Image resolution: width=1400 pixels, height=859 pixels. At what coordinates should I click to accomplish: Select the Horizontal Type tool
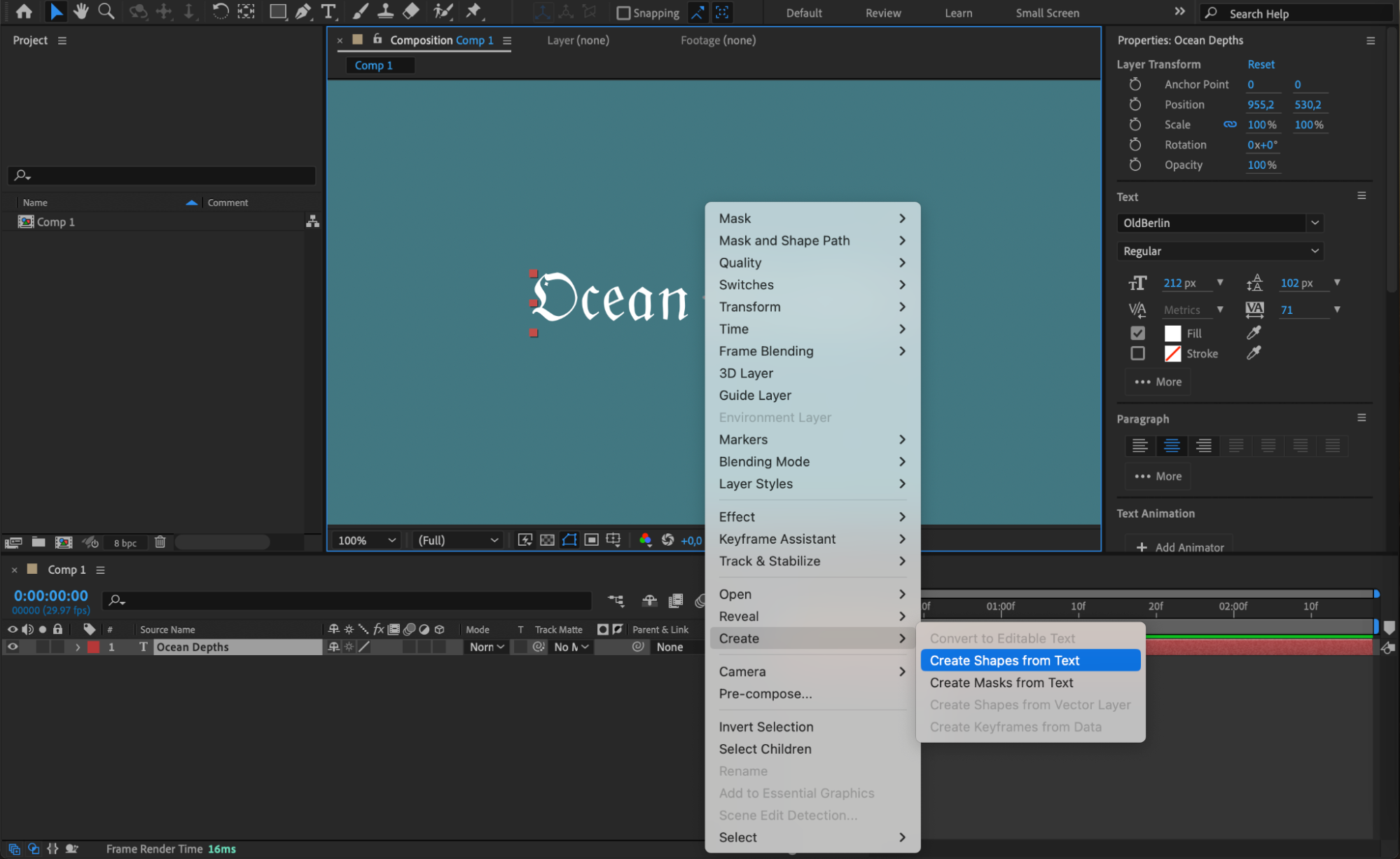tap(328, 11)
